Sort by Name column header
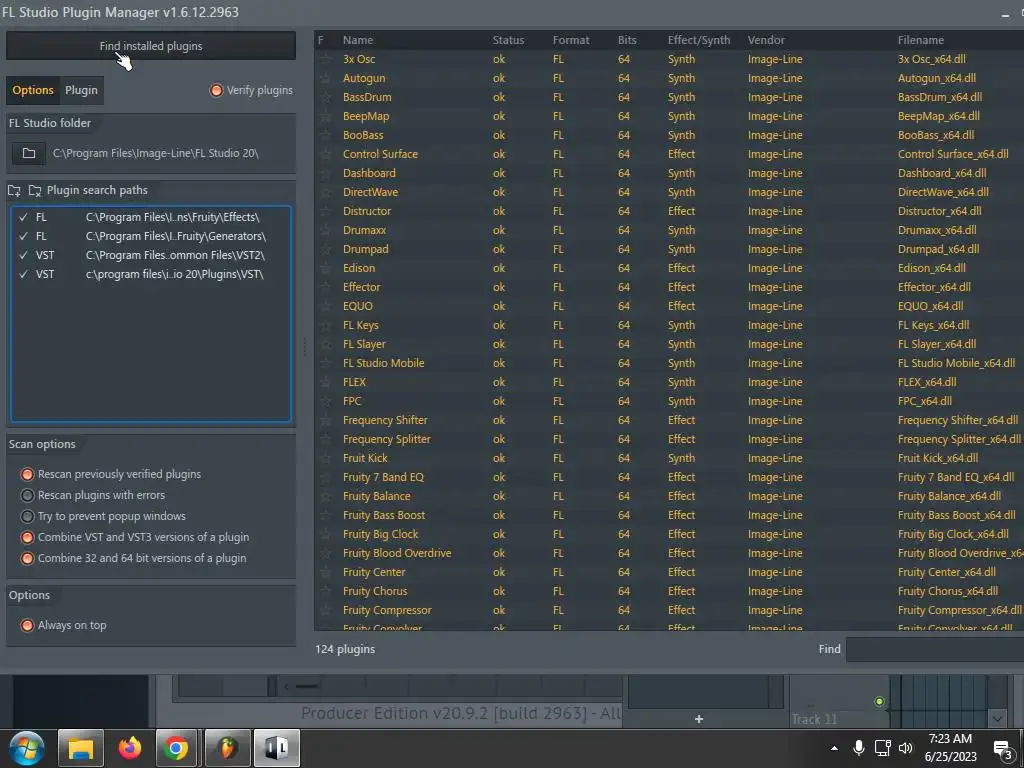The height and width of the screenshot is (768, 1024). [358, 40]
